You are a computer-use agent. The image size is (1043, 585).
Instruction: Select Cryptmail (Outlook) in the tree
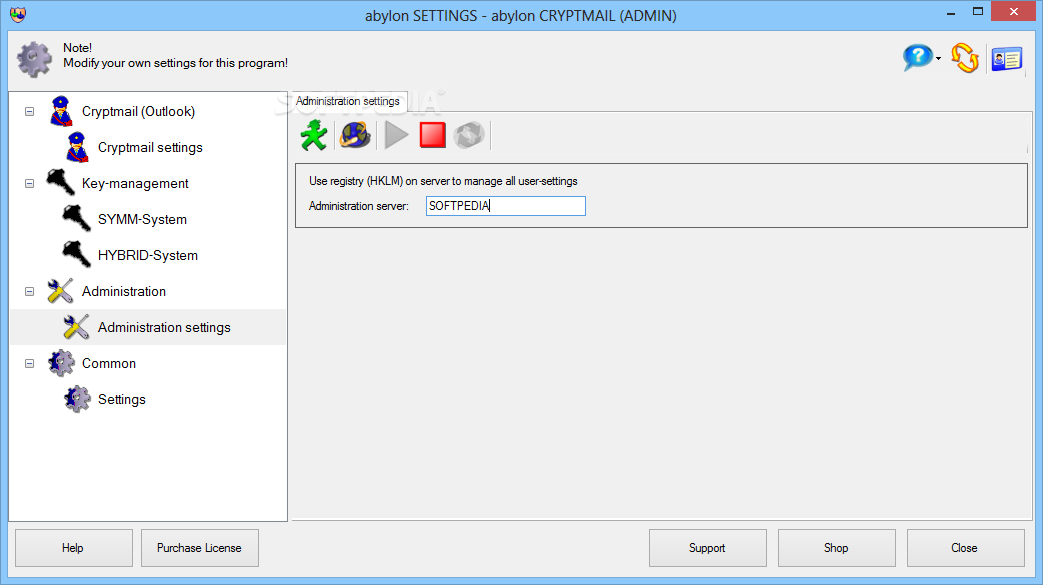click(x=138, y=111)
